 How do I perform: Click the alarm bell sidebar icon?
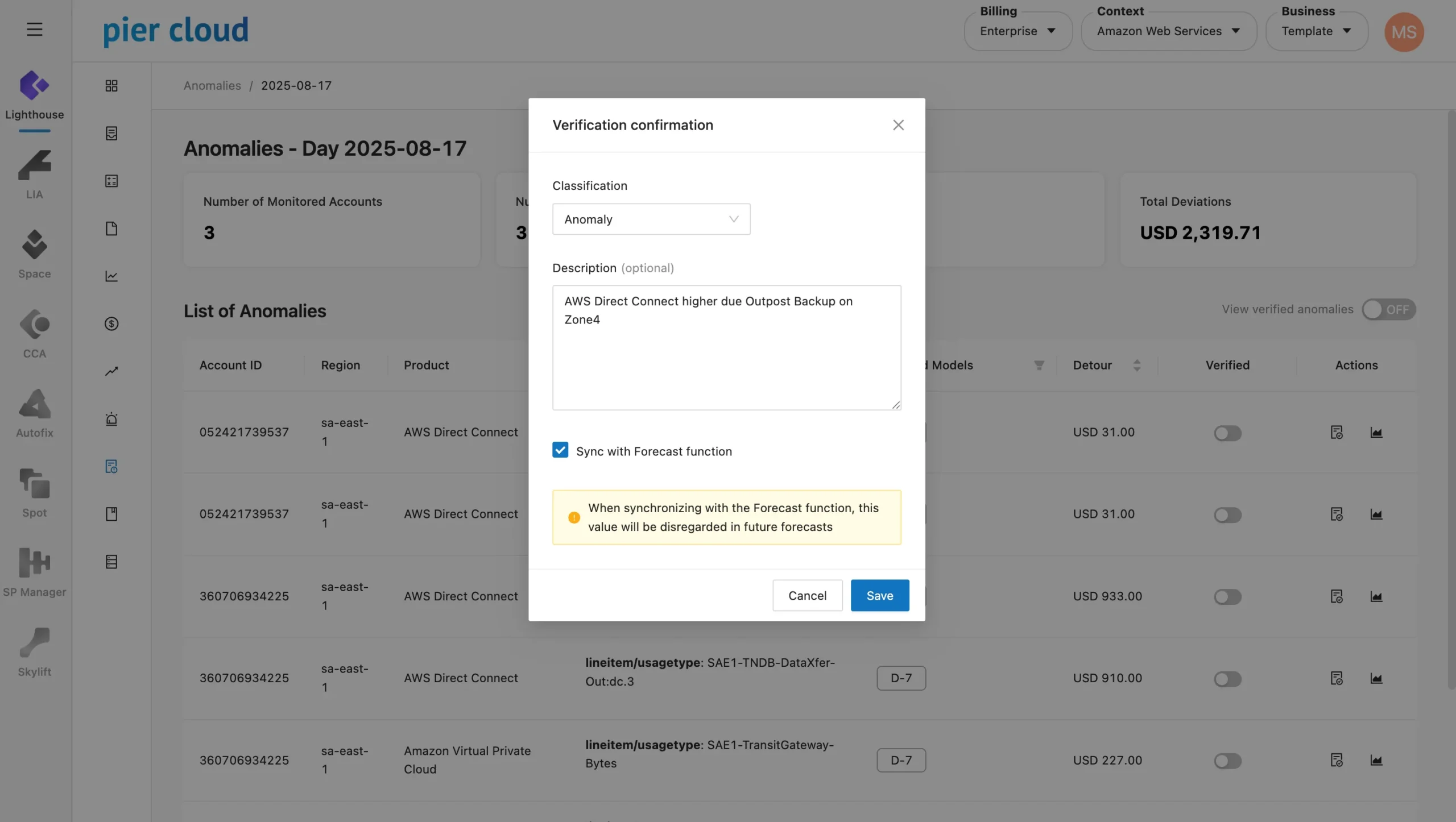[111, 420]
